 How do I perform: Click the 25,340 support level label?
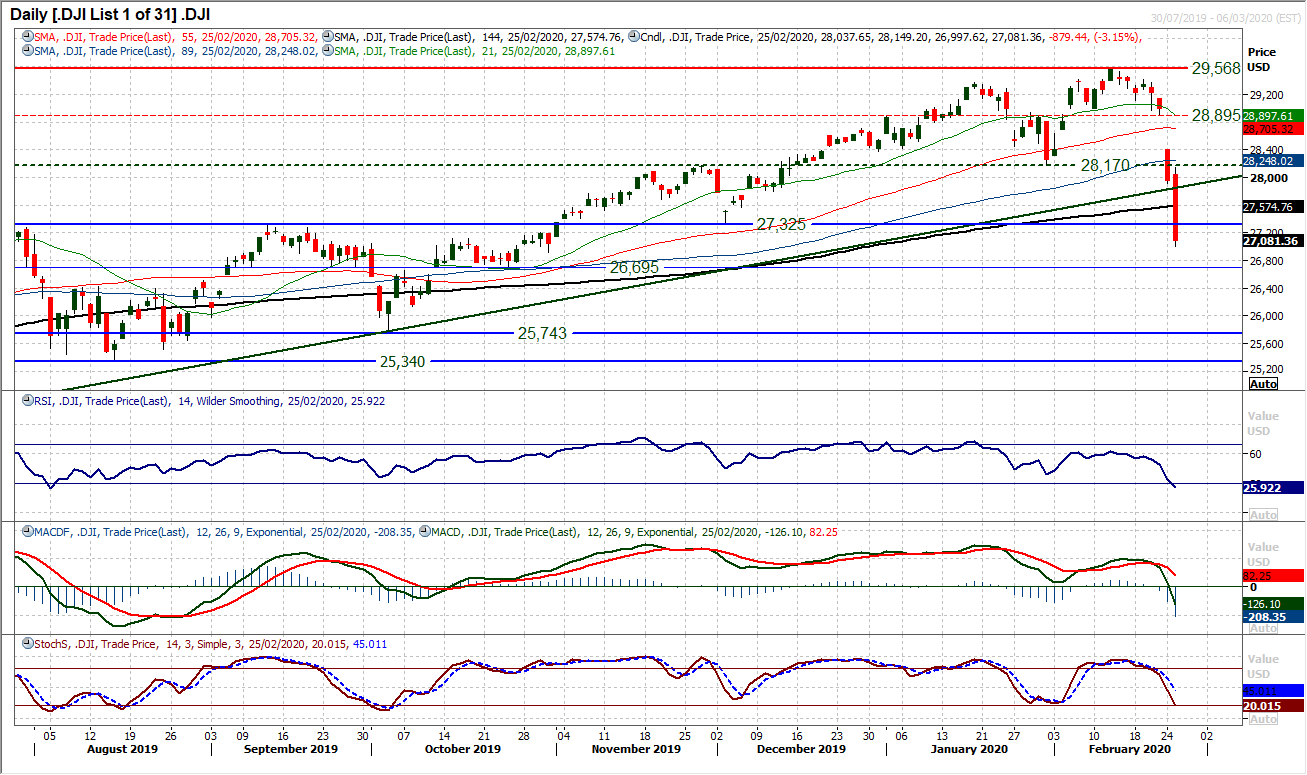[402, 361]
